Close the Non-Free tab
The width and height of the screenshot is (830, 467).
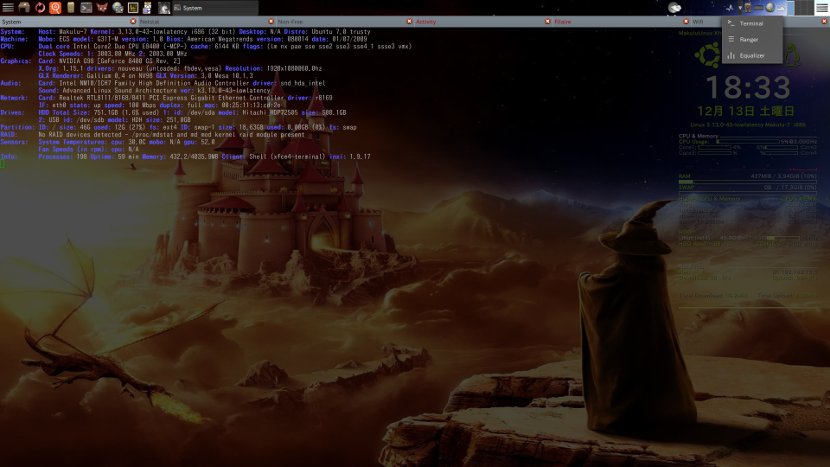coord(409,22)
